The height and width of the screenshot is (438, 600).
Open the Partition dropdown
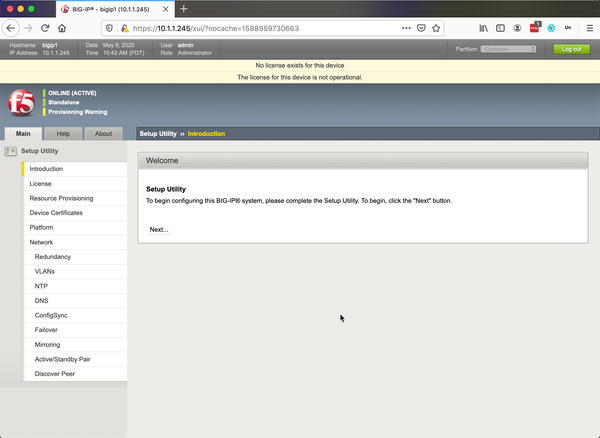(508, 49)
